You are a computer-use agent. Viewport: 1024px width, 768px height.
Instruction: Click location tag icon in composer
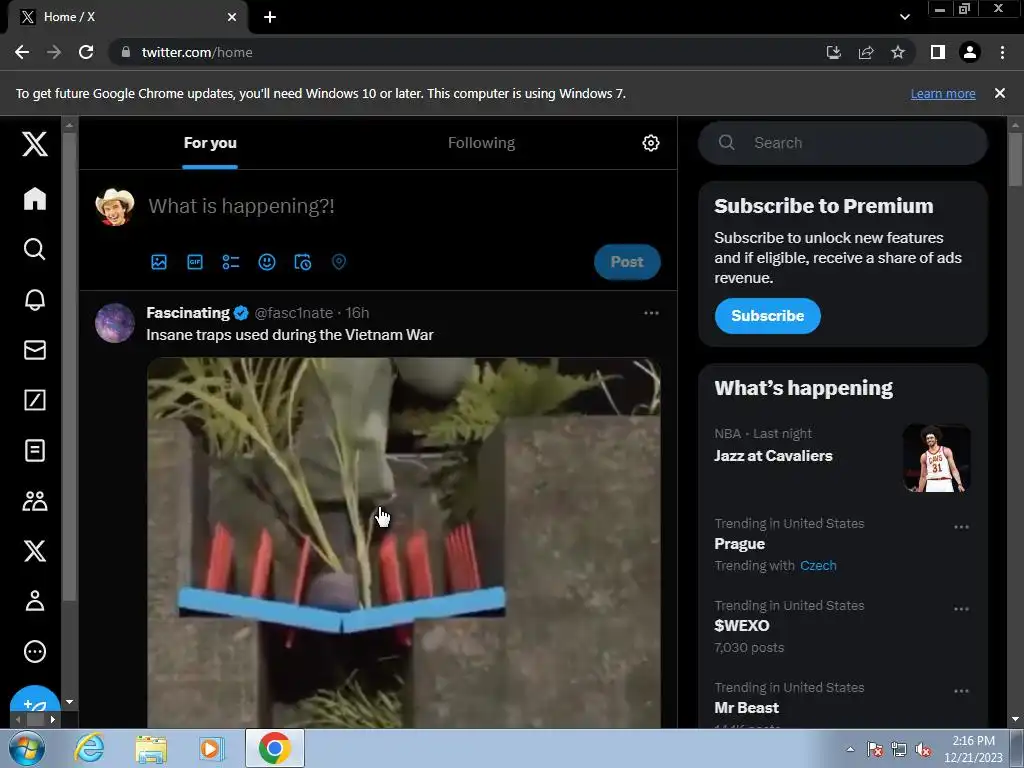[338, 262]
